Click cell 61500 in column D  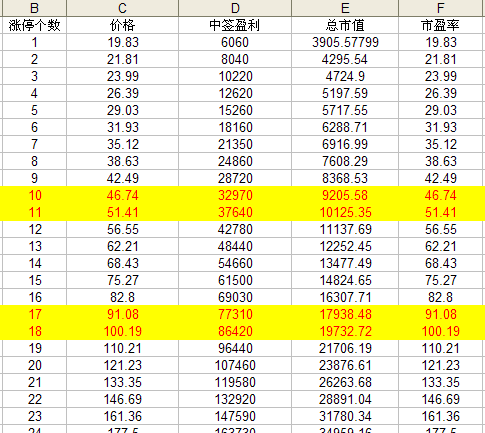click(x=235, y=280)
